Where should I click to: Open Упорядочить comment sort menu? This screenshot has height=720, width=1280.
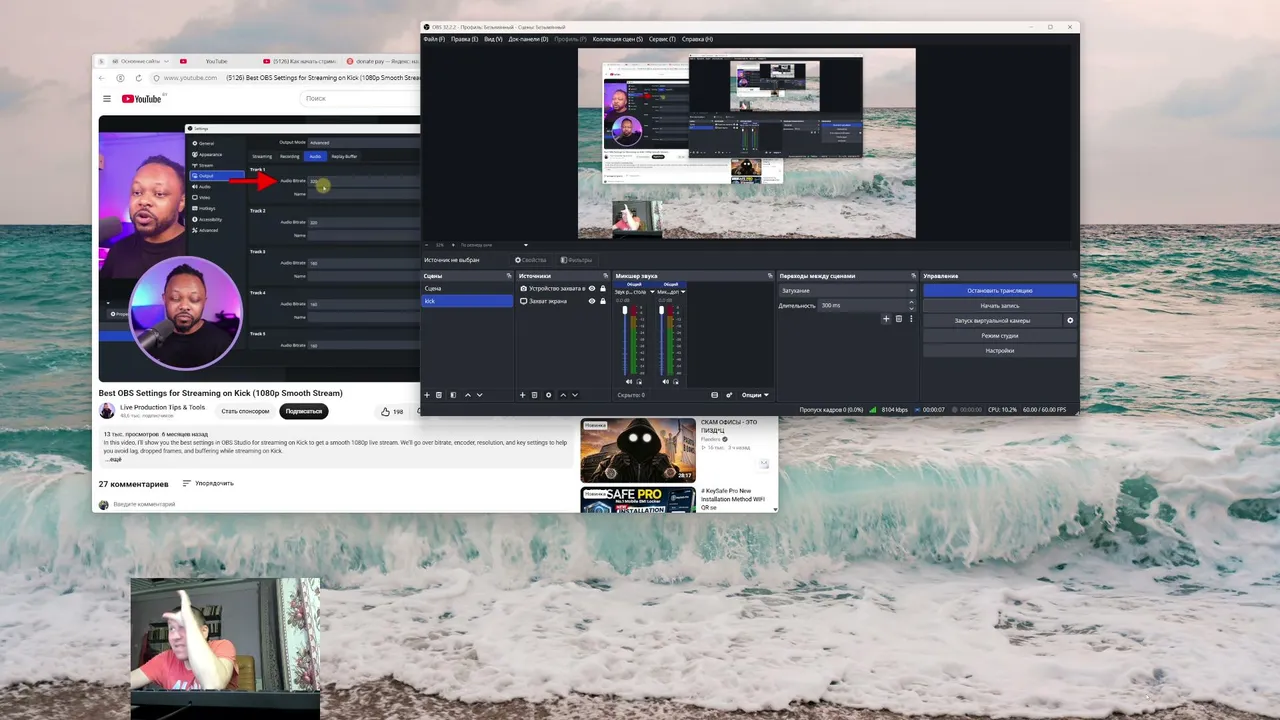pyautogui.click(x=208, y=483)
